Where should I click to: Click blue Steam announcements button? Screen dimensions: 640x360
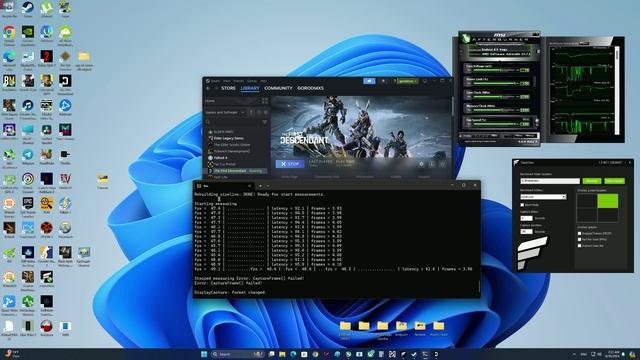click(369, 81)
